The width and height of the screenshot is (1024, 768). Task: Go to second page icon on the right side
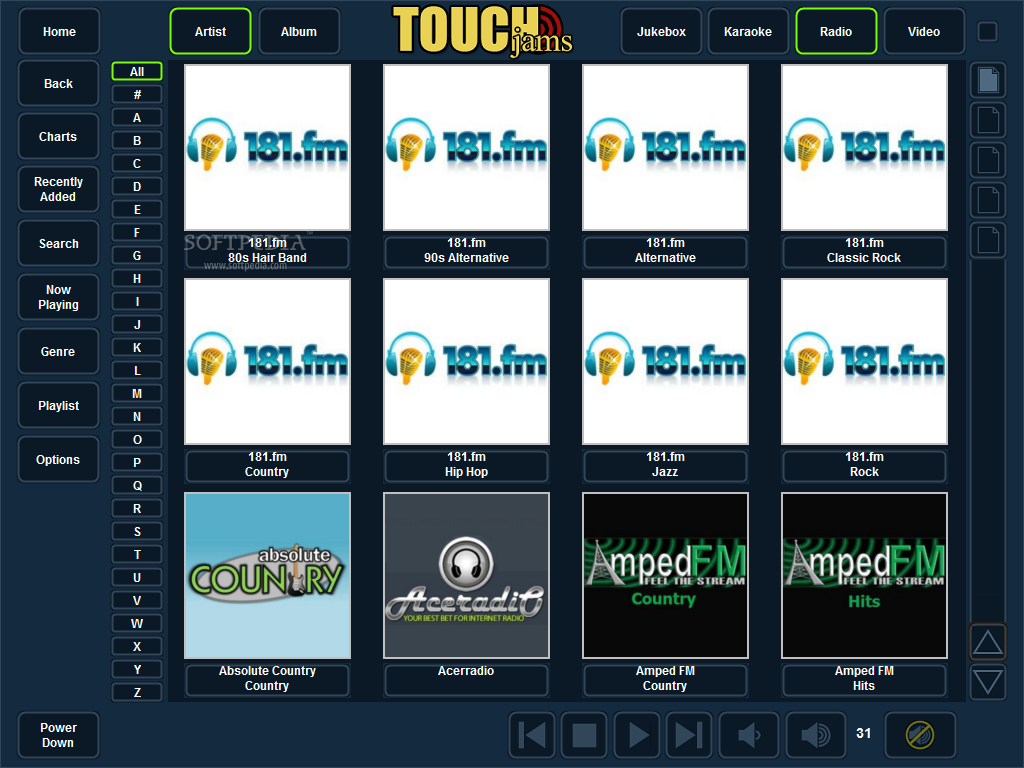click(987, 120)
